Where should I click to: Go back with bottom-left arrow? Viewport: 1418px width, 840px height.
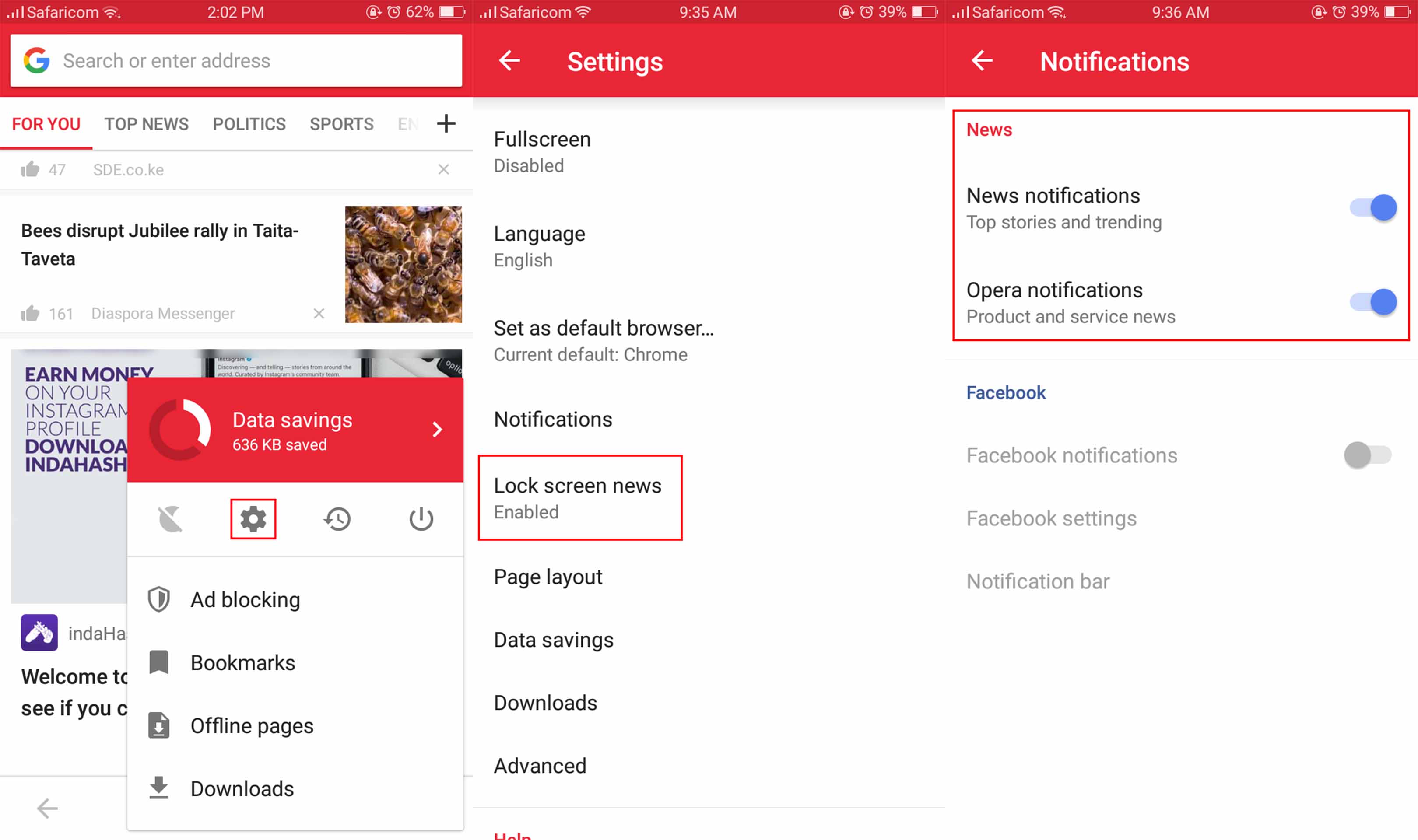pyautogui.click(x=48, y=808)
